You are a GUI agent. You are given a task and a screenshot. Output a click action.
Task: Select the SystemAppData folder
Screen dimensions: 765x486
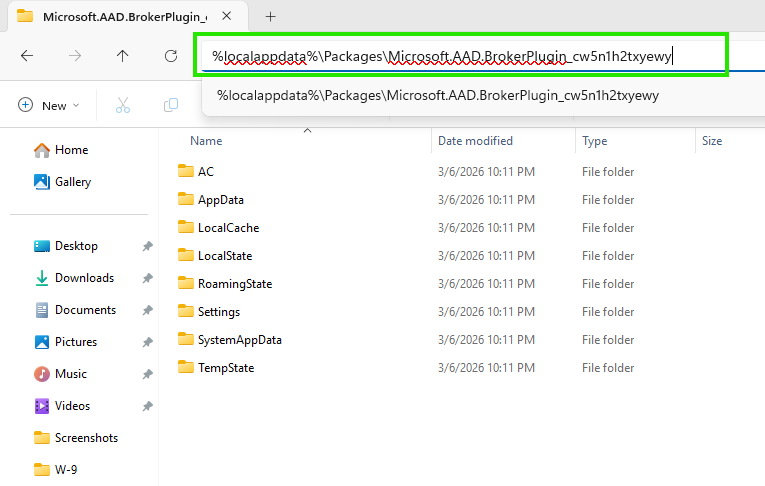coord(240,340)
